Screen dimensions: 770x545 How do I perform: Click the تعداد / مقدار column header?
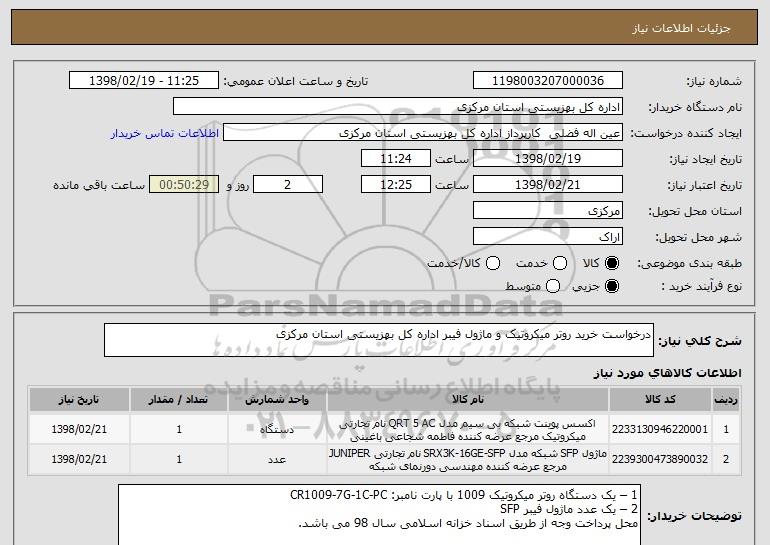179,400
